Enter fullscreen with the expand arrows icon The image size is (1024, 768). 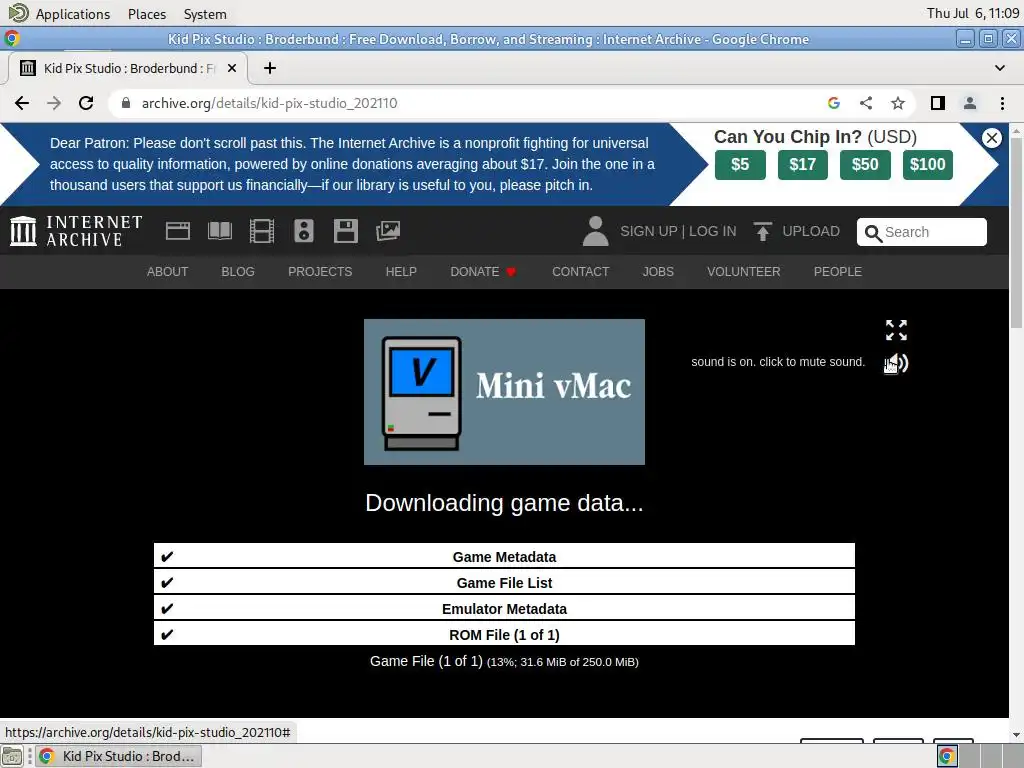(x=896, y=330)
